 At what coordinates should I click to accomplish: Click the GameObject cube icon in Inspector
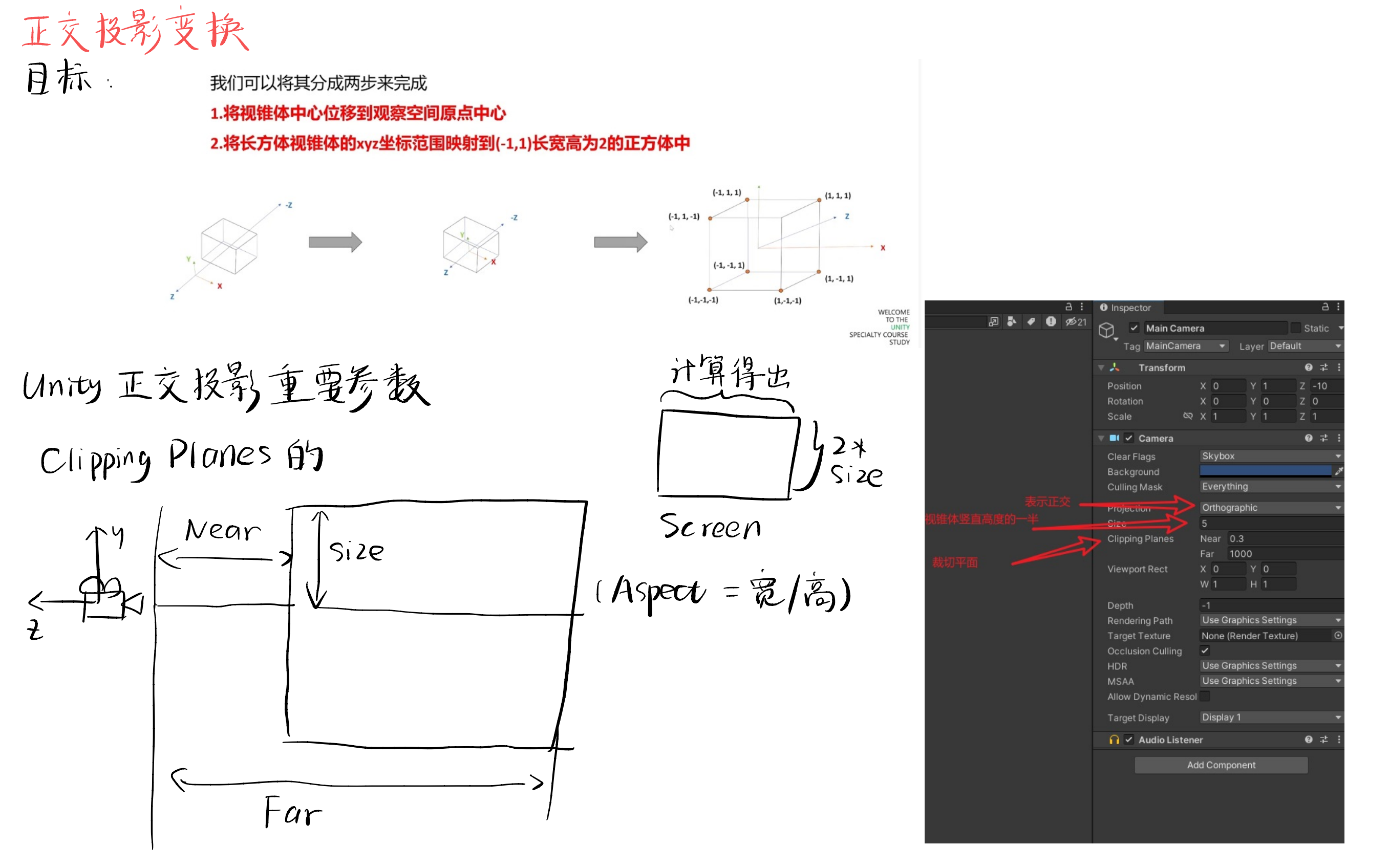click(x=1106, y=330)
